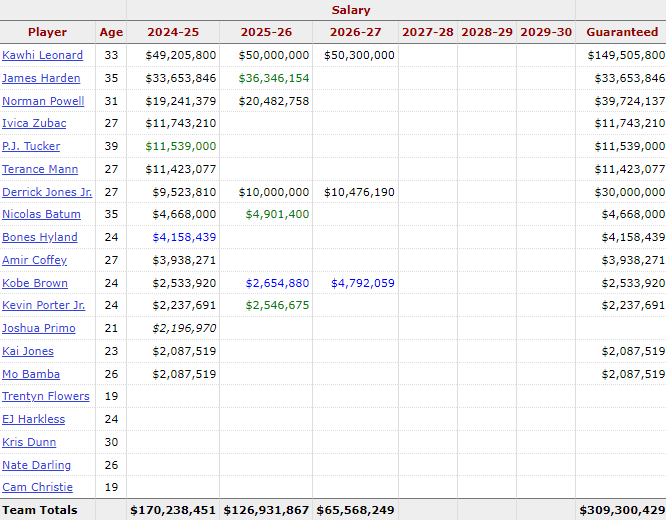The image size is (666, 520).
Task: Select Nicolas Batum's green $4,901,400 option
Action: (277, 214)
